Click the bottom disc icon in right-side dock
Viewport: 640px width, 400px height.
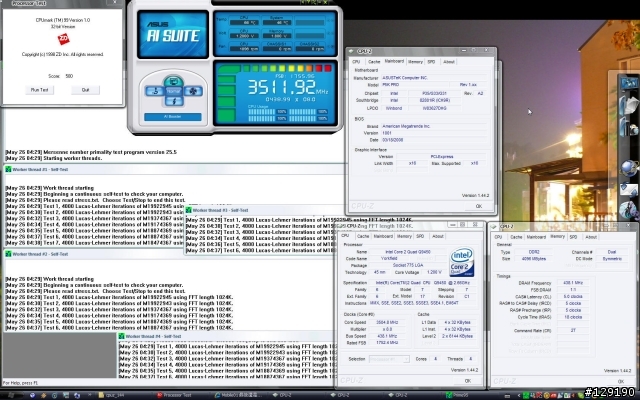[x=629, y=210]
